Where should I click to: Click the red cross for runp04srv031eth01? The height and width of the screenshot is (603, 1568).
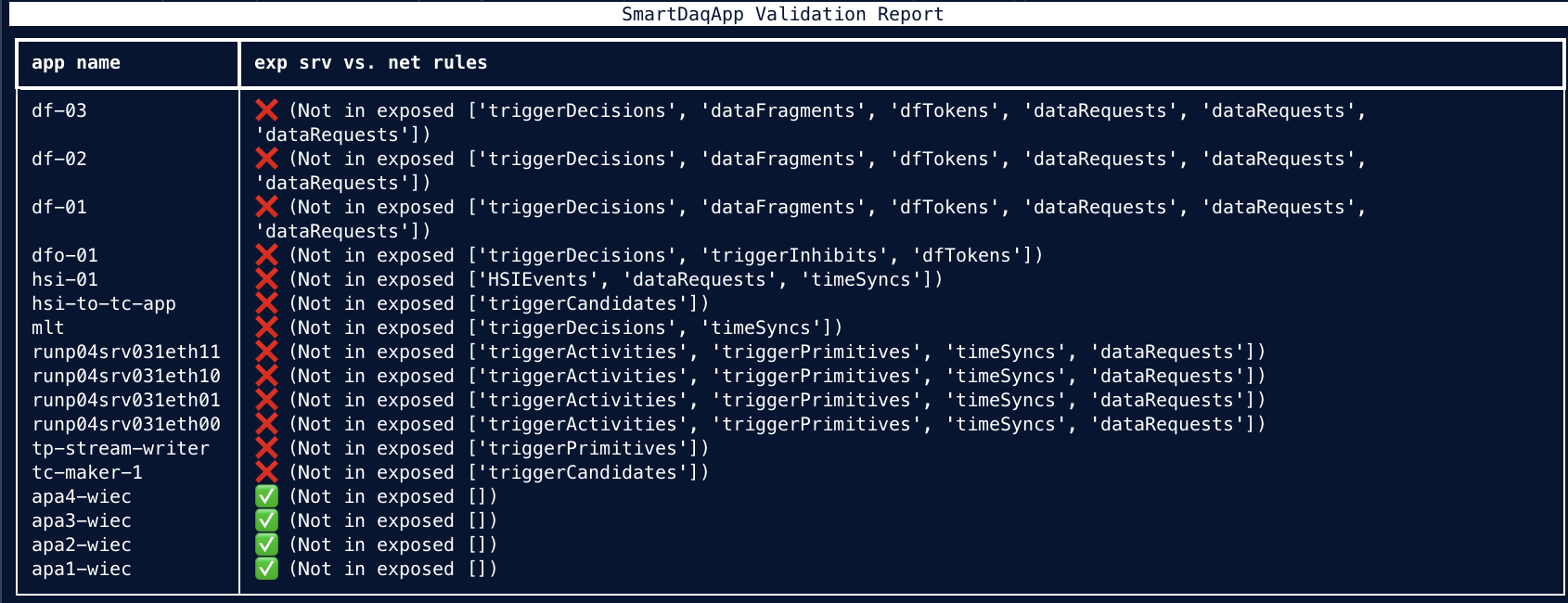coord(266,400)
